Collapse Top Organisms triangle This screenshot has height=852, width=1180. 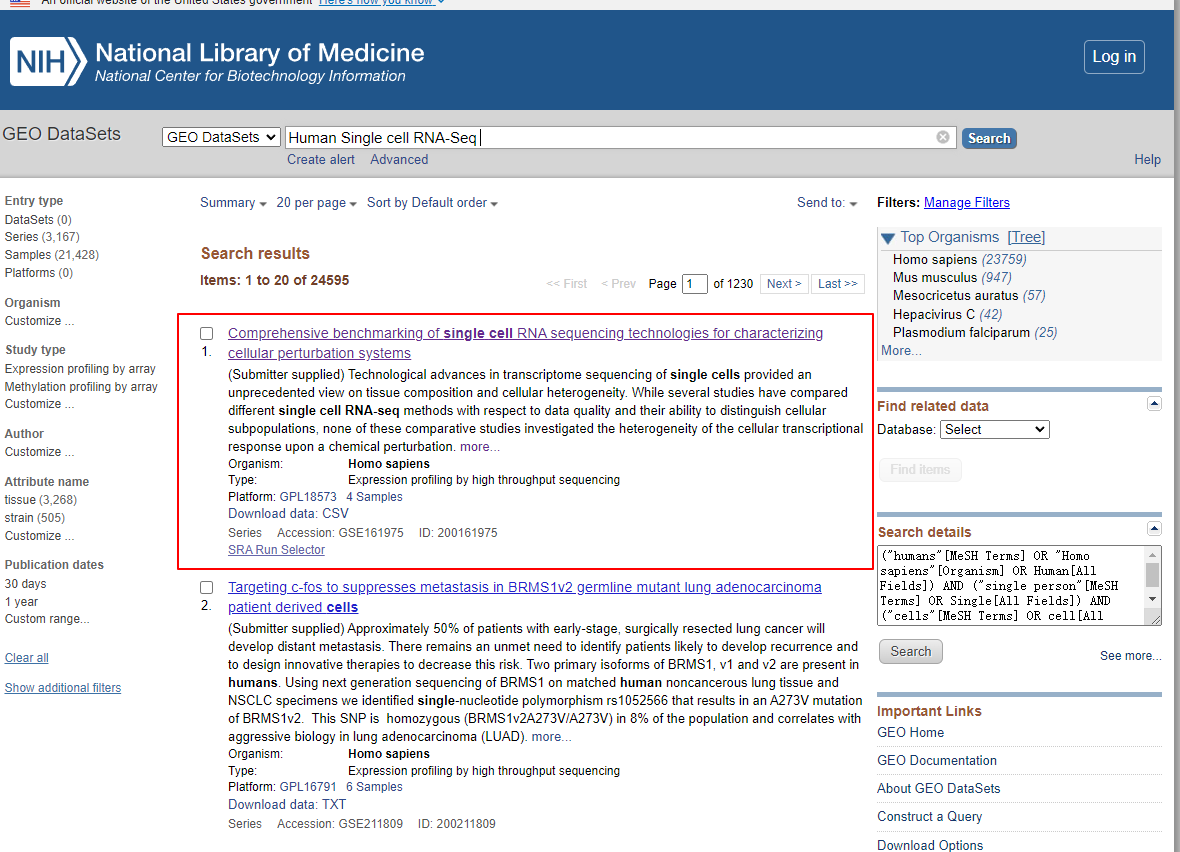click(x=887, y=238)
